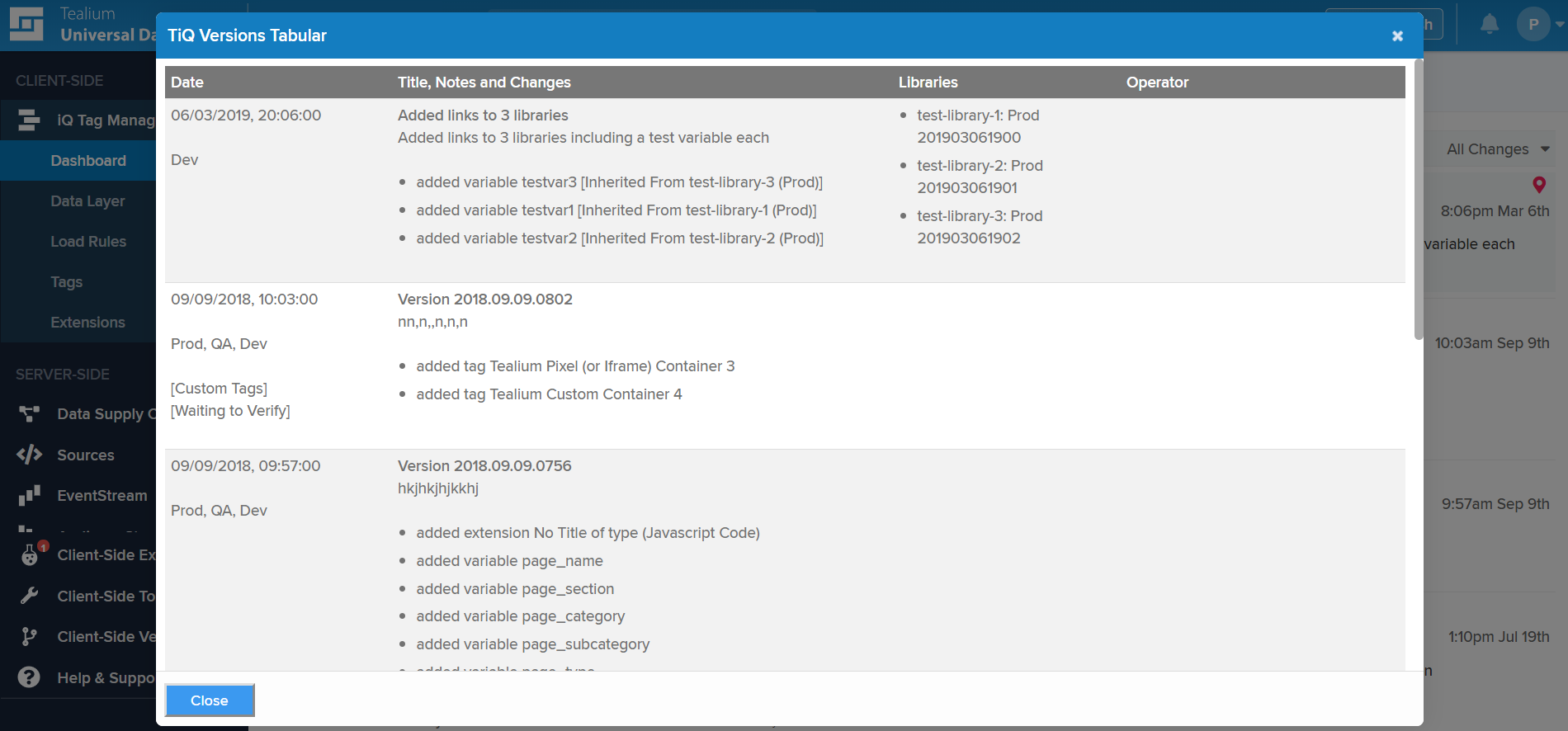Screen dimensions: 1568x731
Task: Click 'added extension No Title' change line
Action: [x=588, y=533]
